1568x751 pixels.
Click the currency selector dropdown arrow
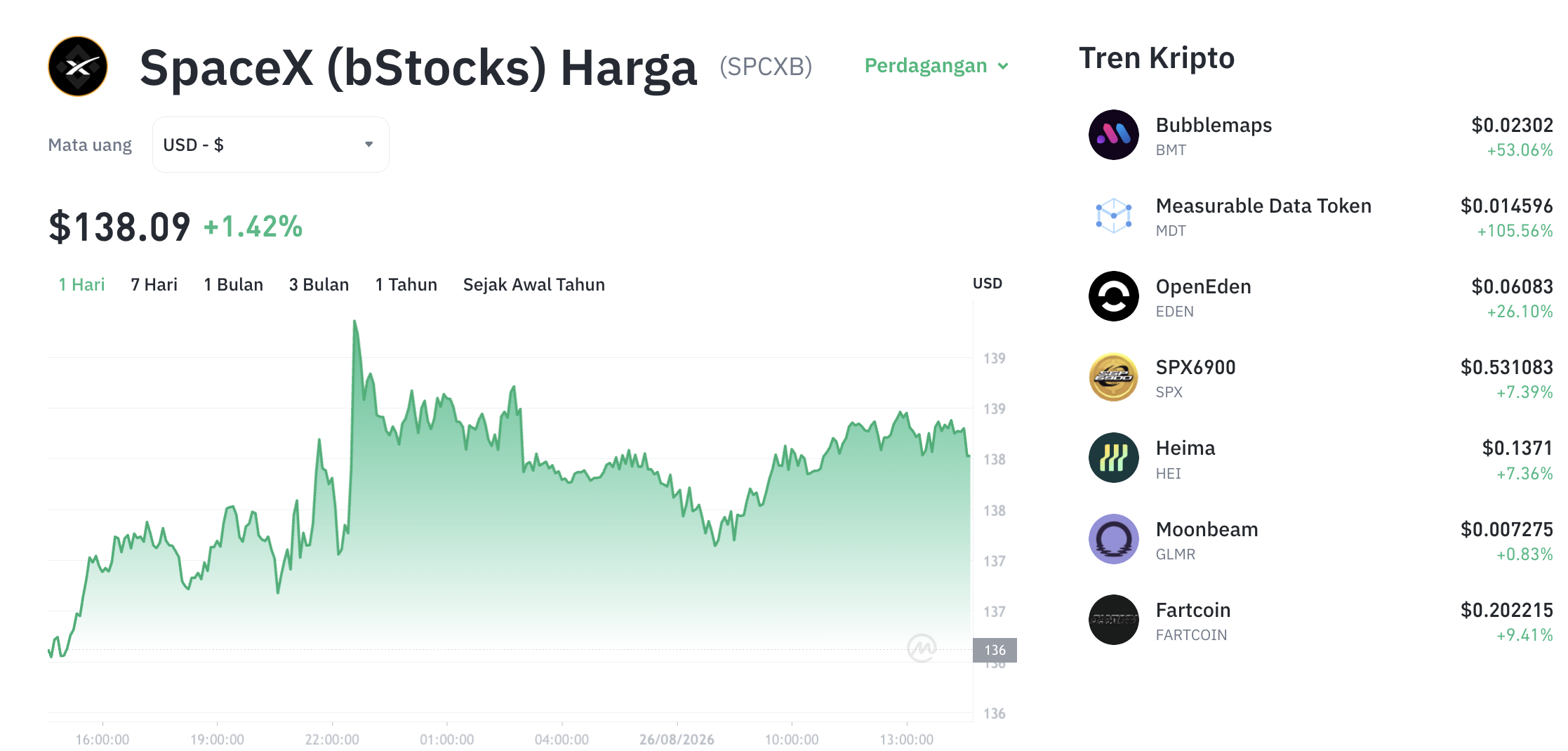click(x=368, y=145)
